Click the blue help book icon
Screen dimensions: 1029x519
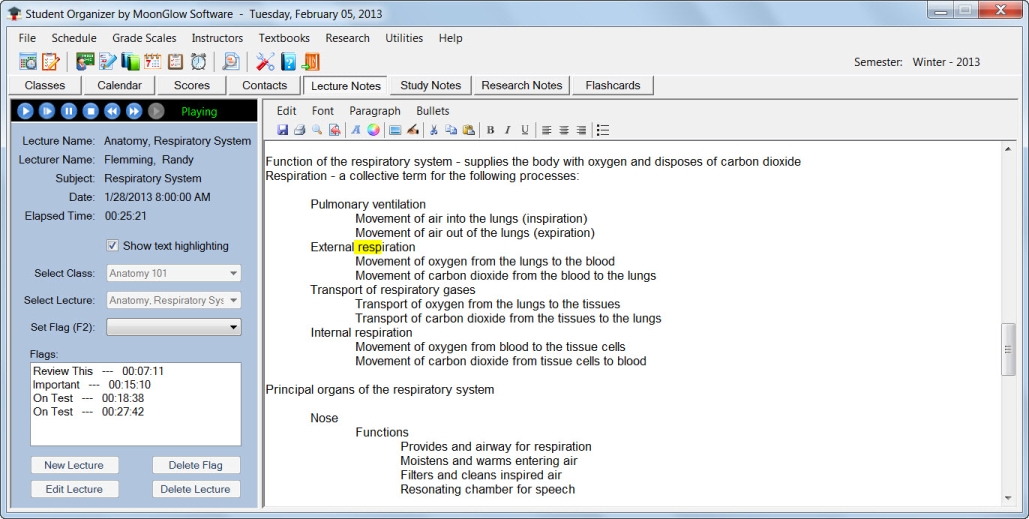(288, 62)
